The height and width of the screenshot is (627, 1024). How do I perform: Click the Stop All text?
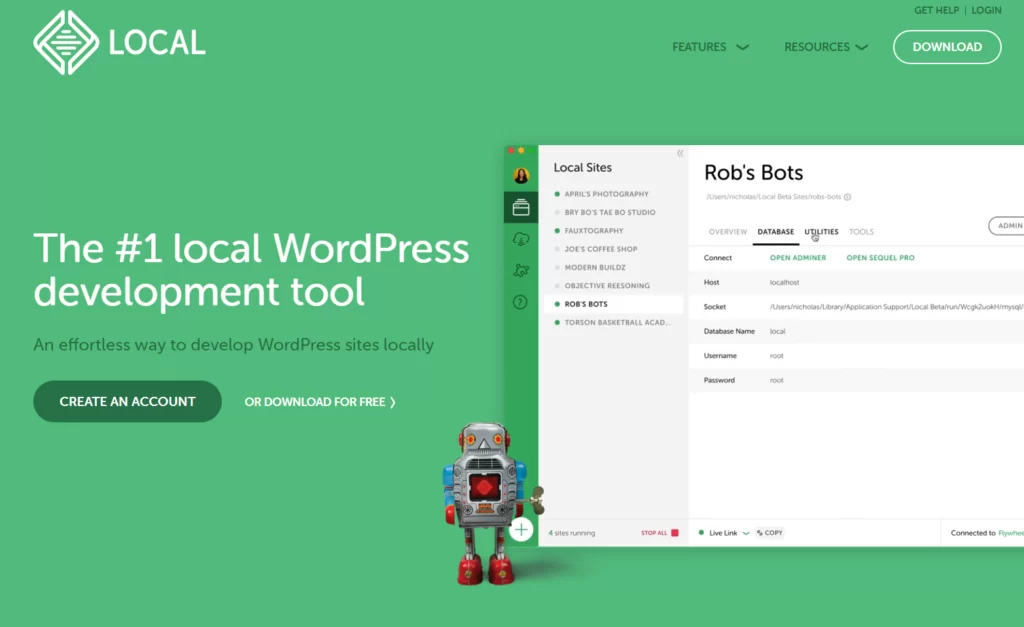[x=654, y=533]
